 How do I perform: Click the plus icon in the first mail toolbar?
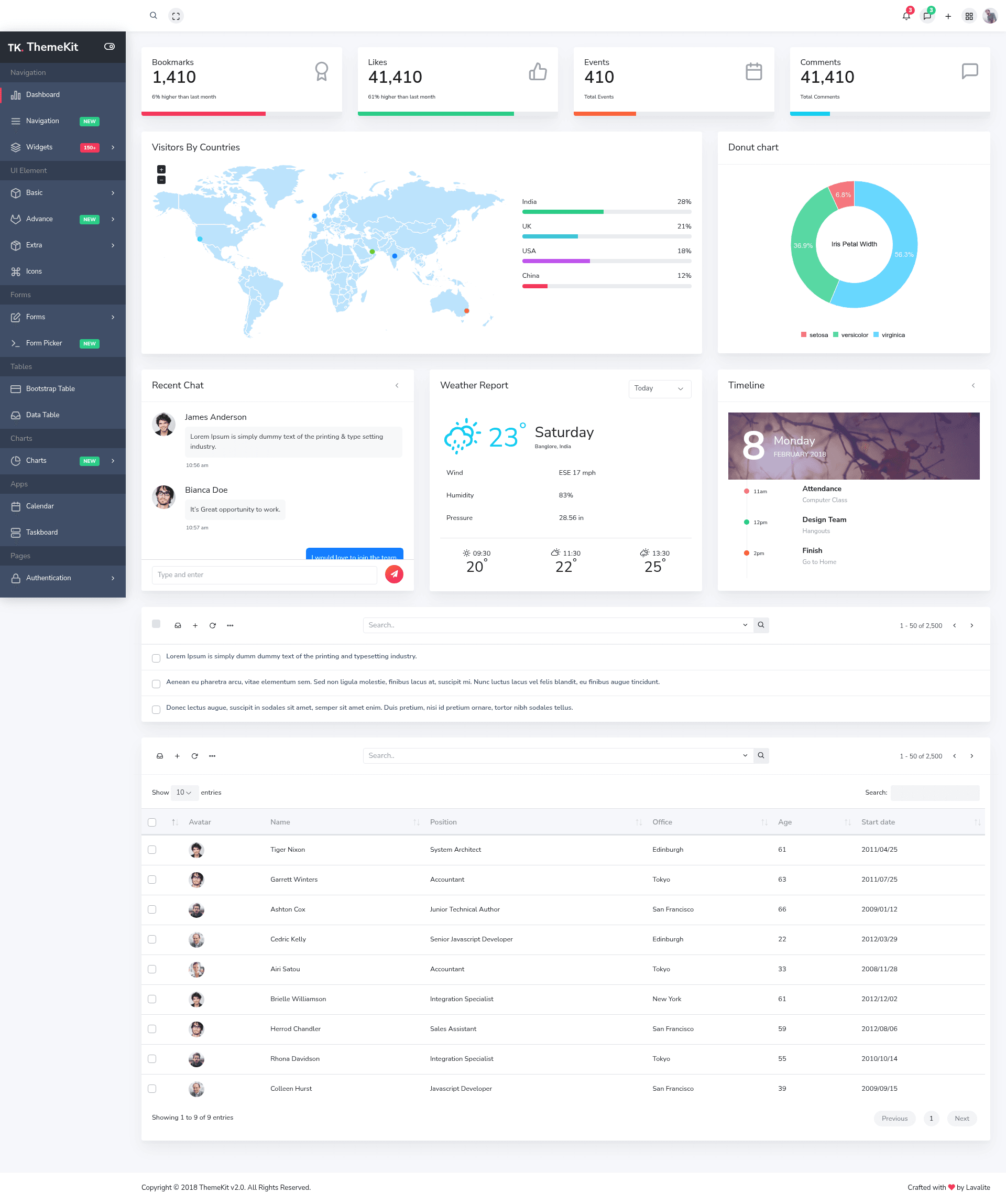[195, 625]
